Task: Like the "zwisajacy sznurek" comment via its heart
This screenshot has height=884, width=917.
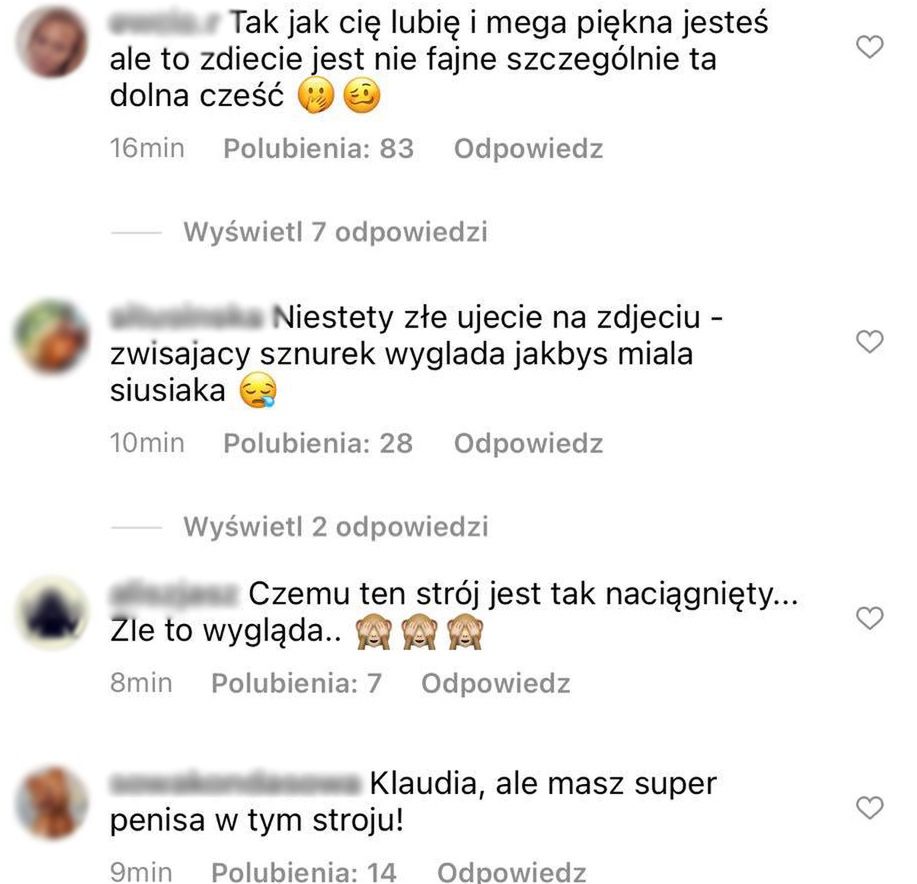Action: click(870, 342)
